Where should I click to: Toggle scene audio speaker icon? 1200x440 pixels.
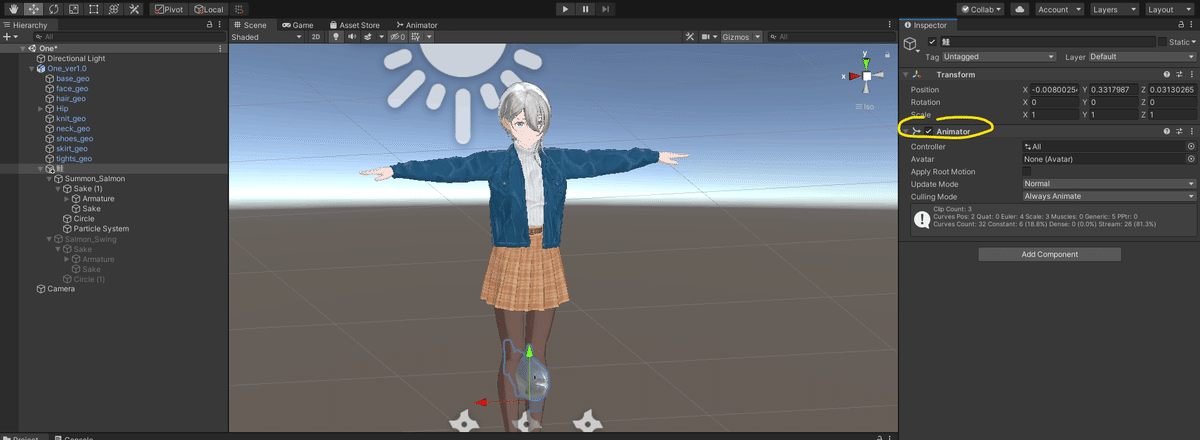pyautogui.click(x=352, y=37)
